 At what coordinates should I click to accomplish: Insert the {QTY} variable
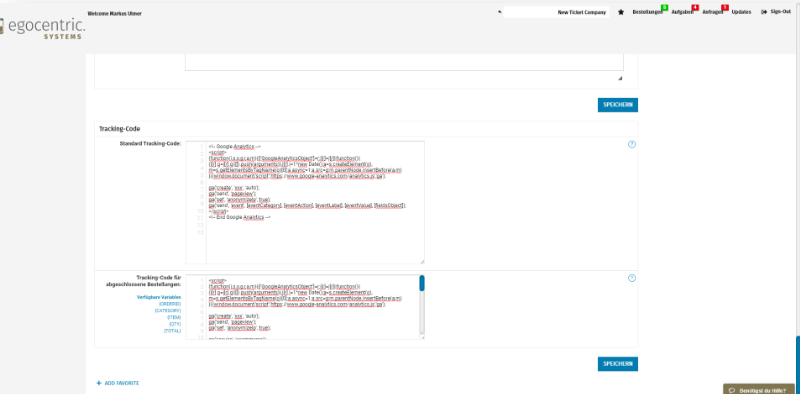pos(174,324)
